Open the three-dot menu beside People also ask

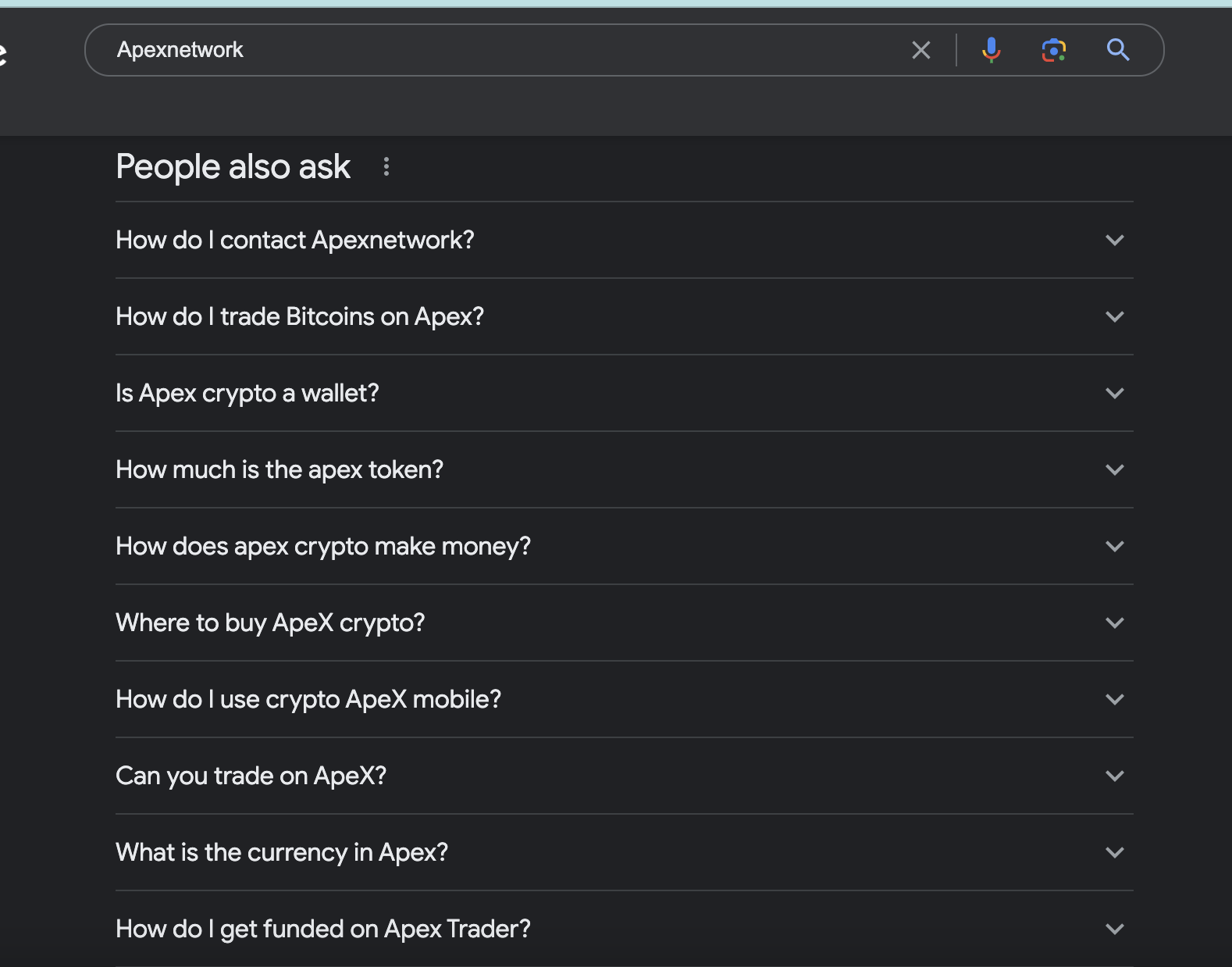(x=386, y=166)
